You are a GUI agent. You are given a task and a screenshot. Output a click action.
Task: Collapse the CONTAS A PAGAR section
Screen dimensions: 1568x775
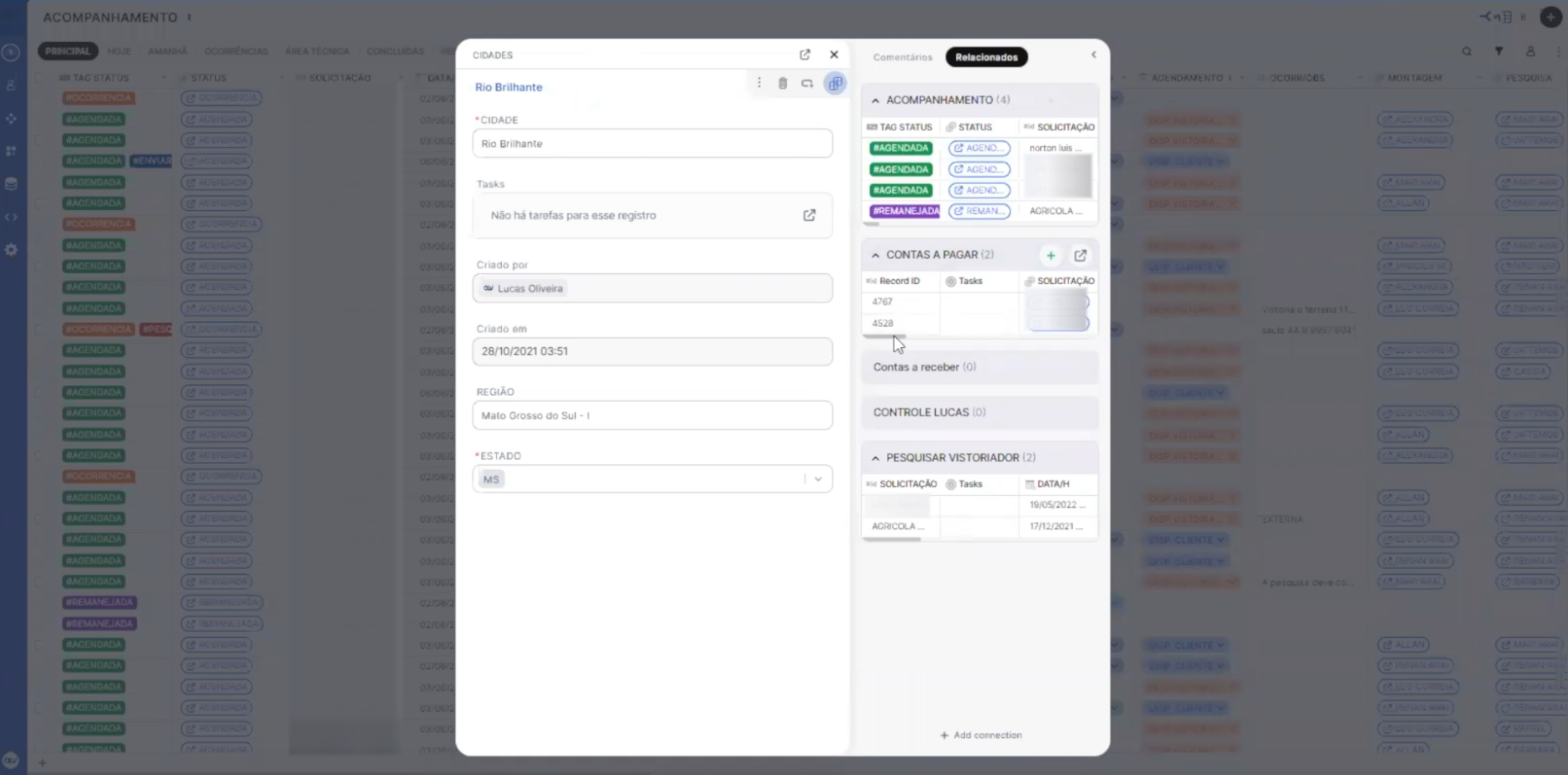coord(875,256)
